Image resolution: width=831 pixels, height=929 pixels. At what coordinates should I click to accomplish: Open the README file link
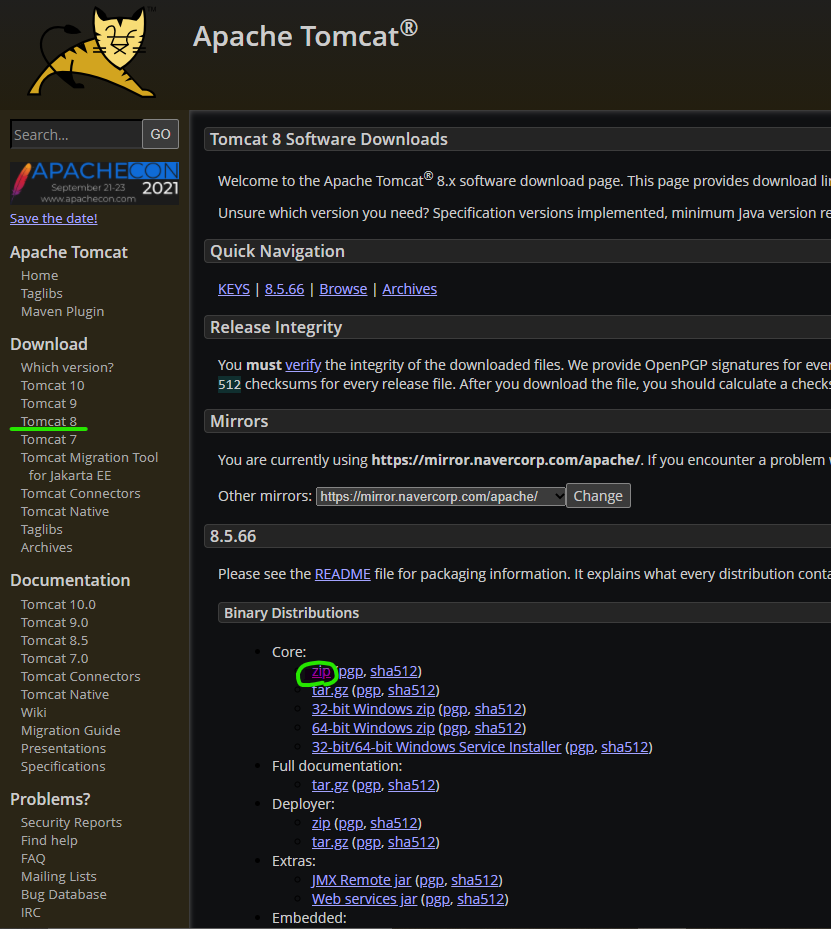pyautogui.click(x=342, y=574)
